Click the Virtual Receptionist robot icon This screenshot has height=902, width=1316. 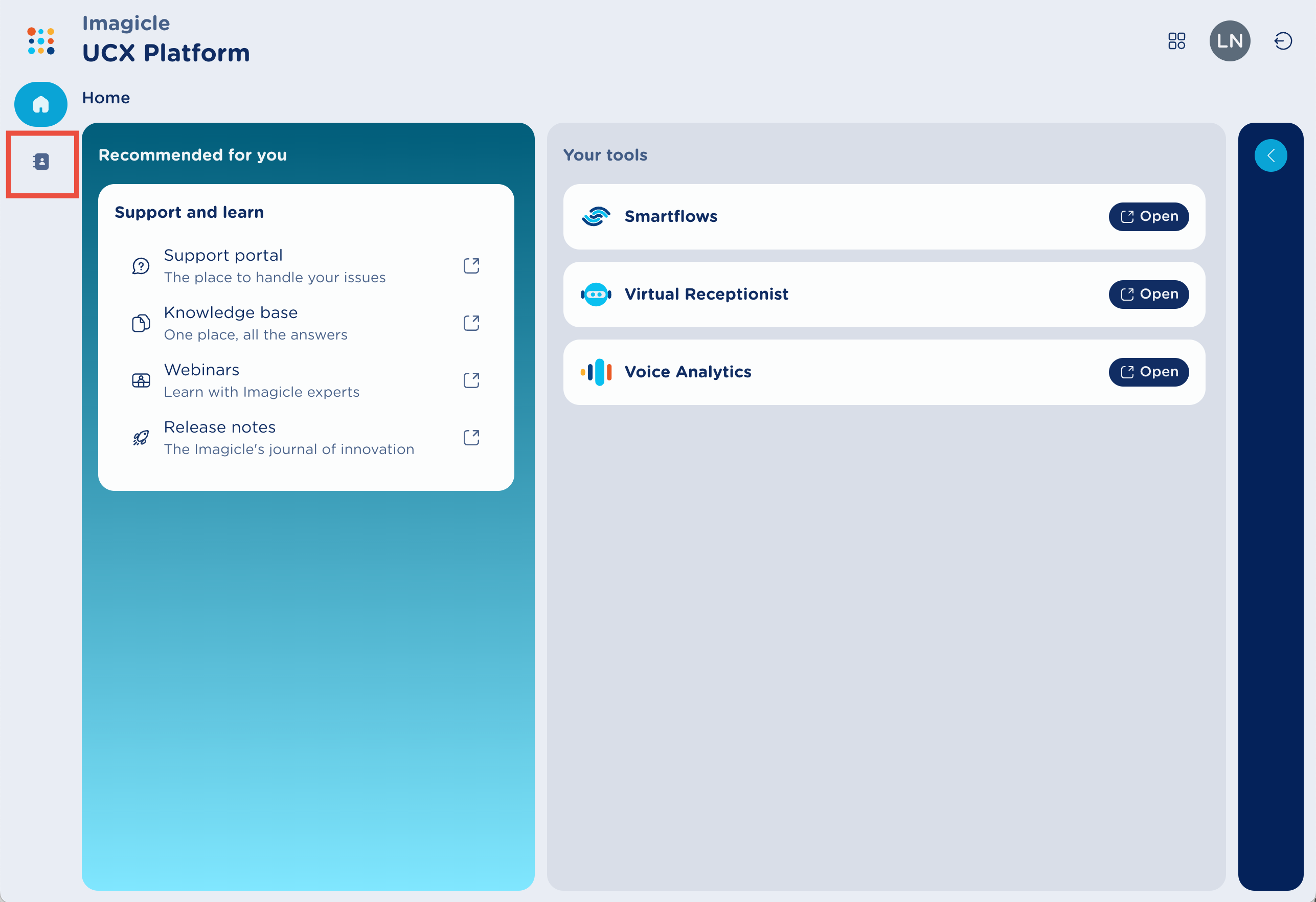click(x=596, y=294)
